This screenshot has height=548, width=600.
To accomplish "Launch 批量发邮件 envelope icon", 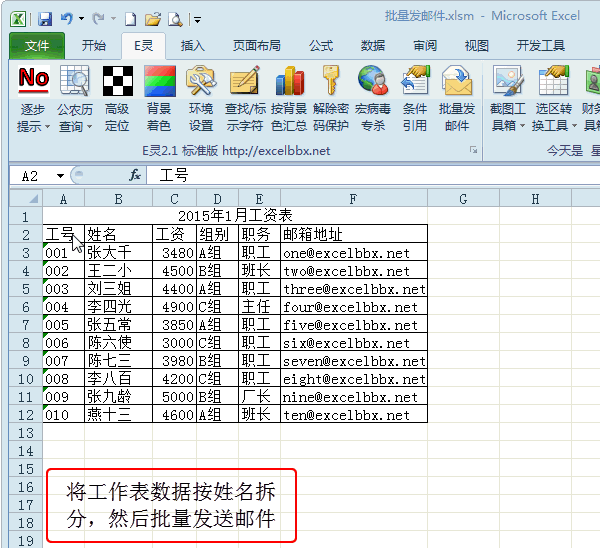I will click(457, 80).
